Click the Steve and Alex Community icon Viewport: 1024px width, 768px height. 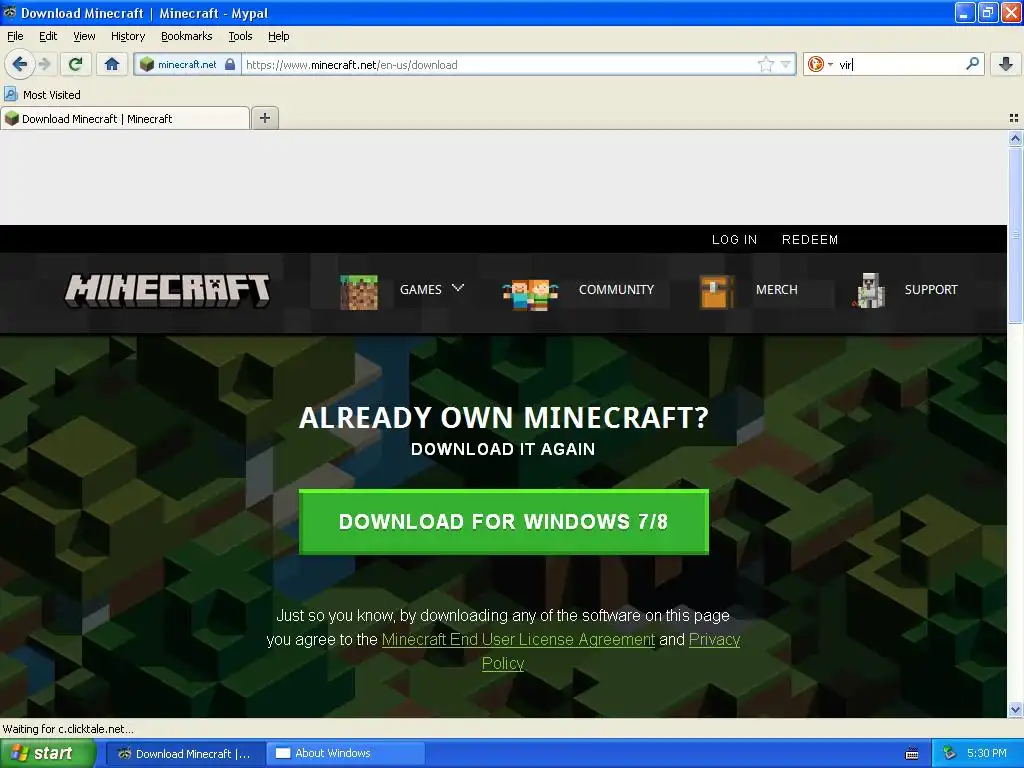[530, 295]
